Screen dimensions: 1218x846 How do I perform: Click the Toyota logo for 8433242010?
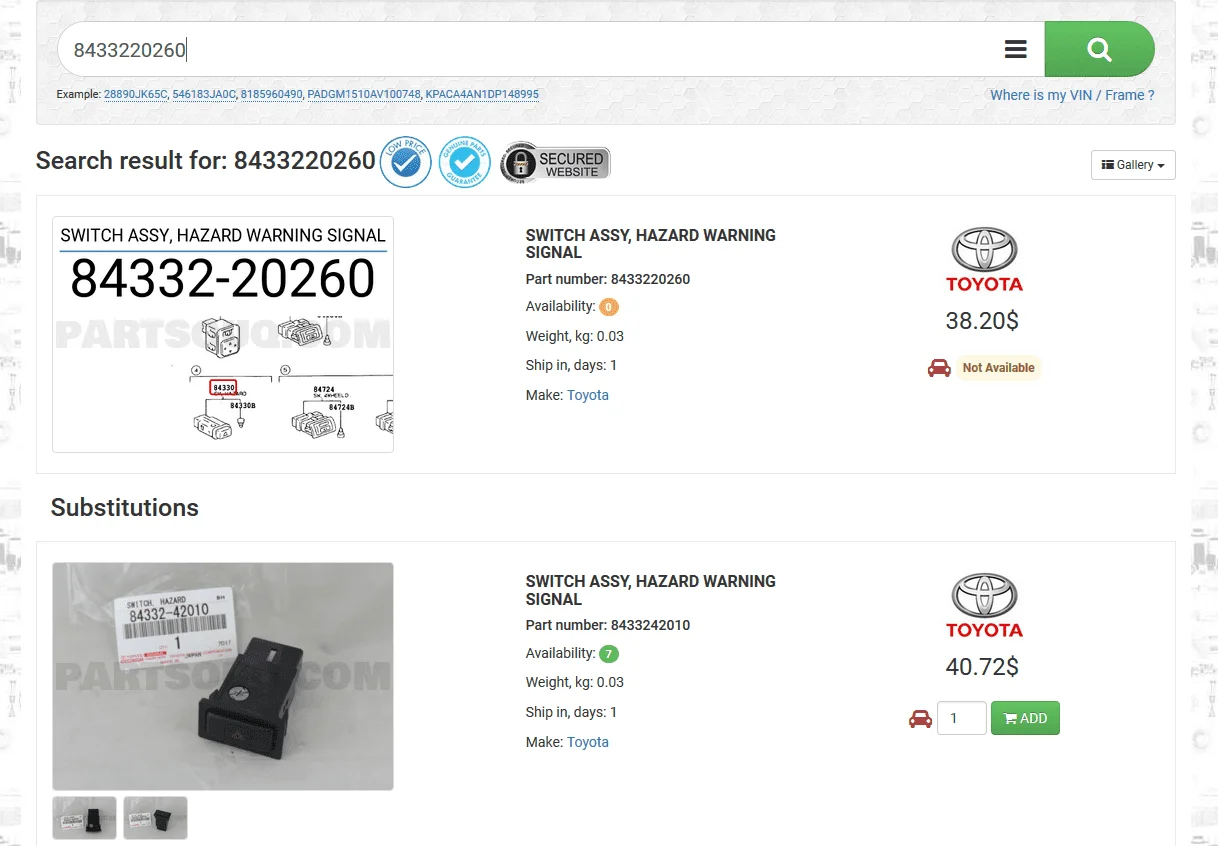(x=984, y=605)
